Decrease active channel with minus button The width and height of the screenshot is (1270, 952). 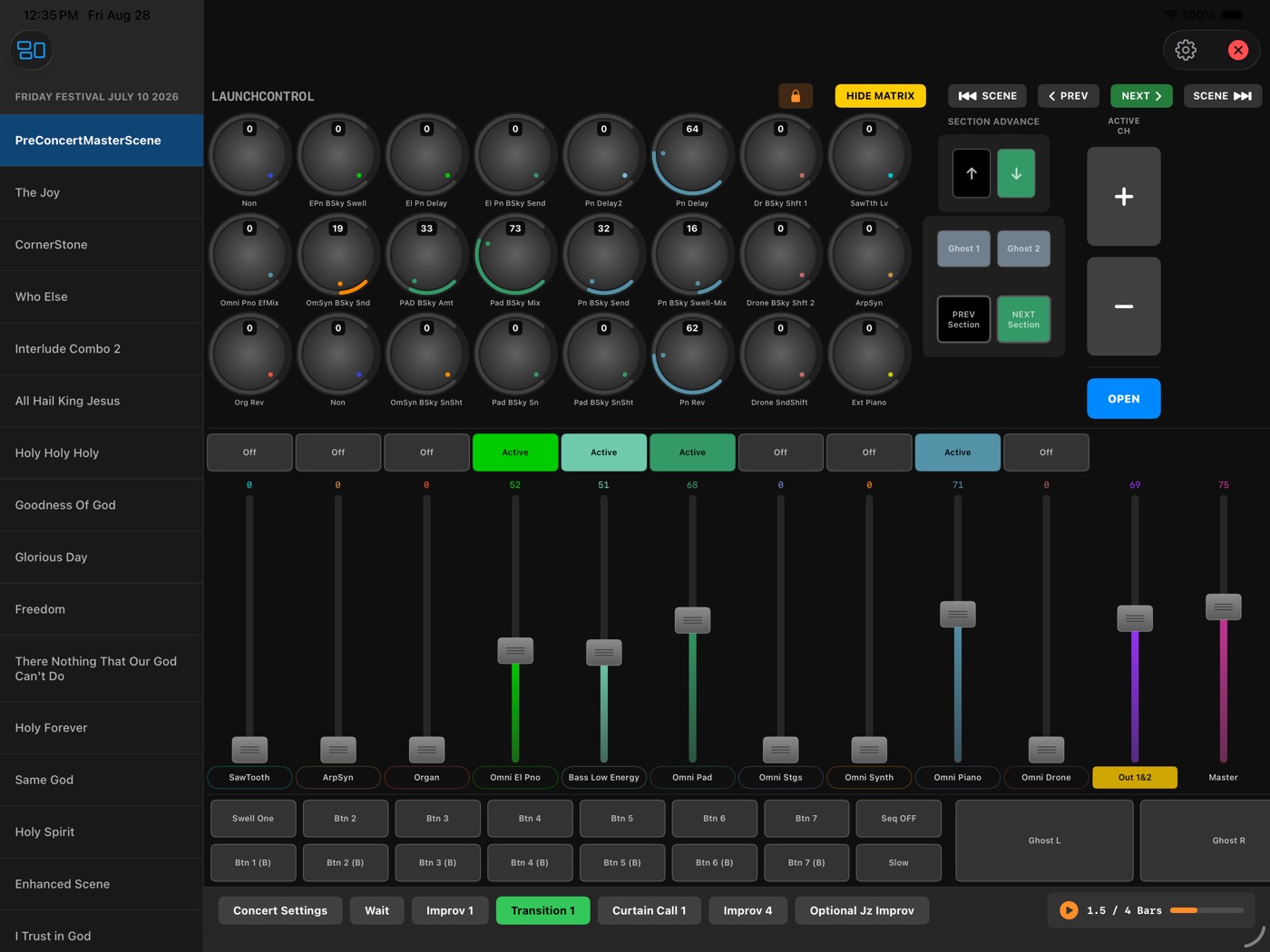[1124, 306]
